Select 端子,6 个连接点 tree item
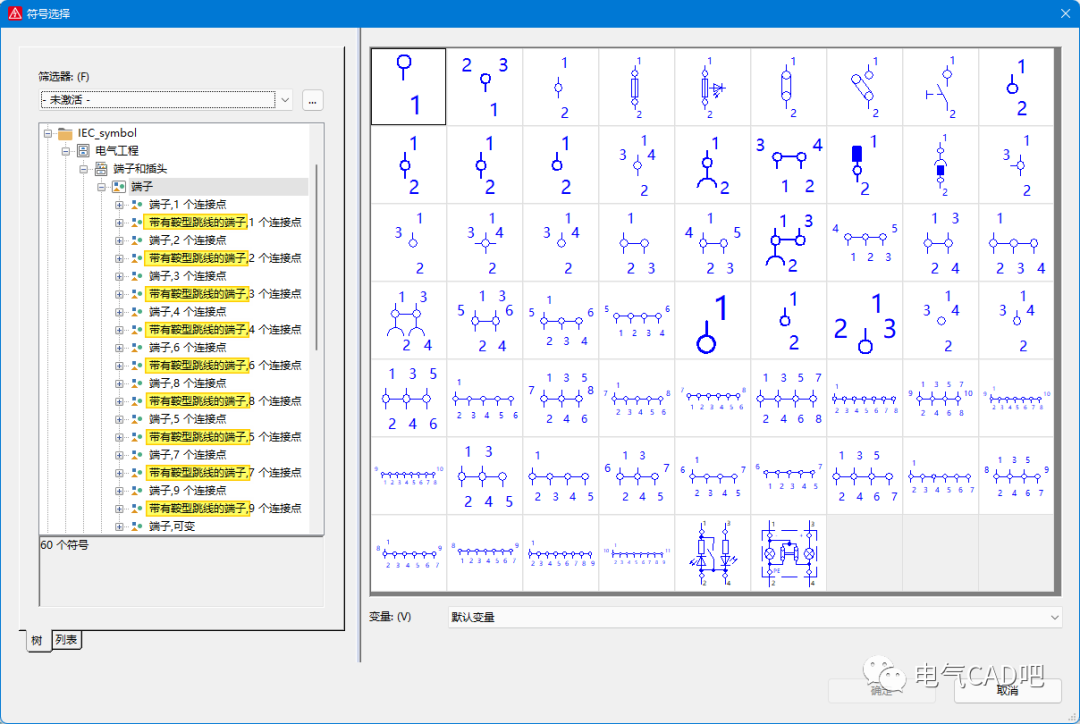1080x724 pixels. coord(187,348)
